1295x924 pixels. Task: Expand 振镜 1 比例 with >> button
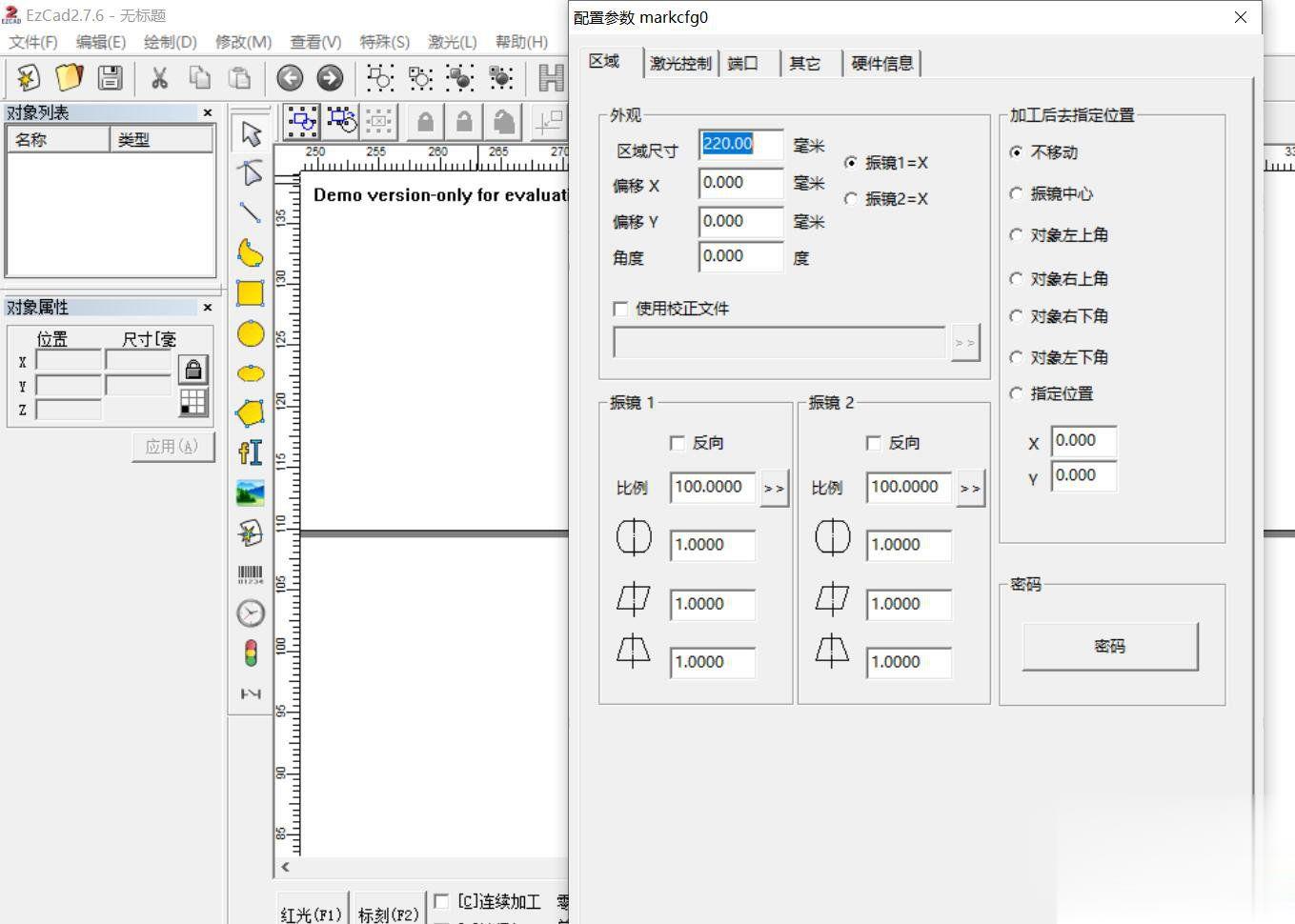(x=775, y=489)
